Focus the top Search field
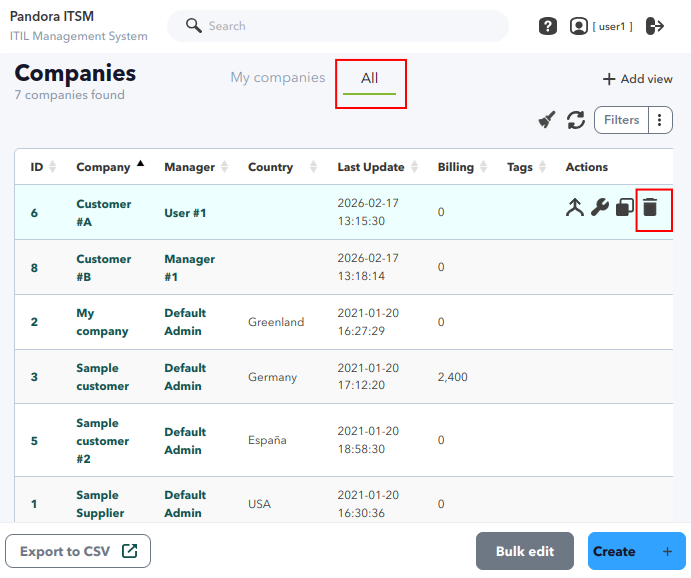 [x=338, y=26]
